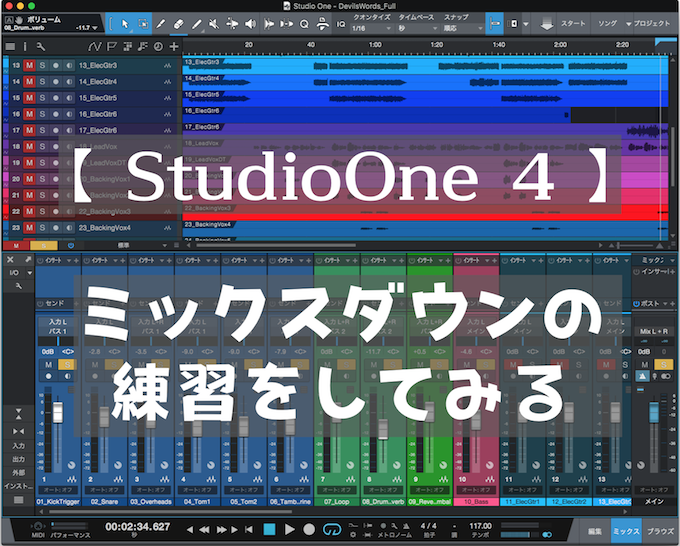The height and width of the screenshot is (546, 680).
Task: Open the Snap mode dropdown
Action: point(463,28)
